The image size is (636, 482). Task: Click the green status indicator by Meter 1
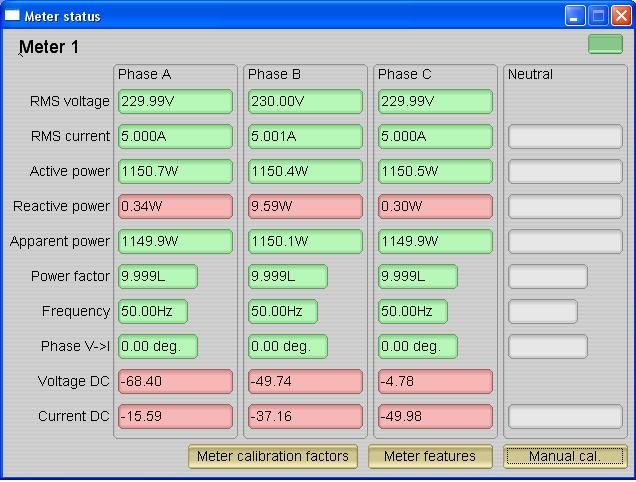click(x=605, y=44)
